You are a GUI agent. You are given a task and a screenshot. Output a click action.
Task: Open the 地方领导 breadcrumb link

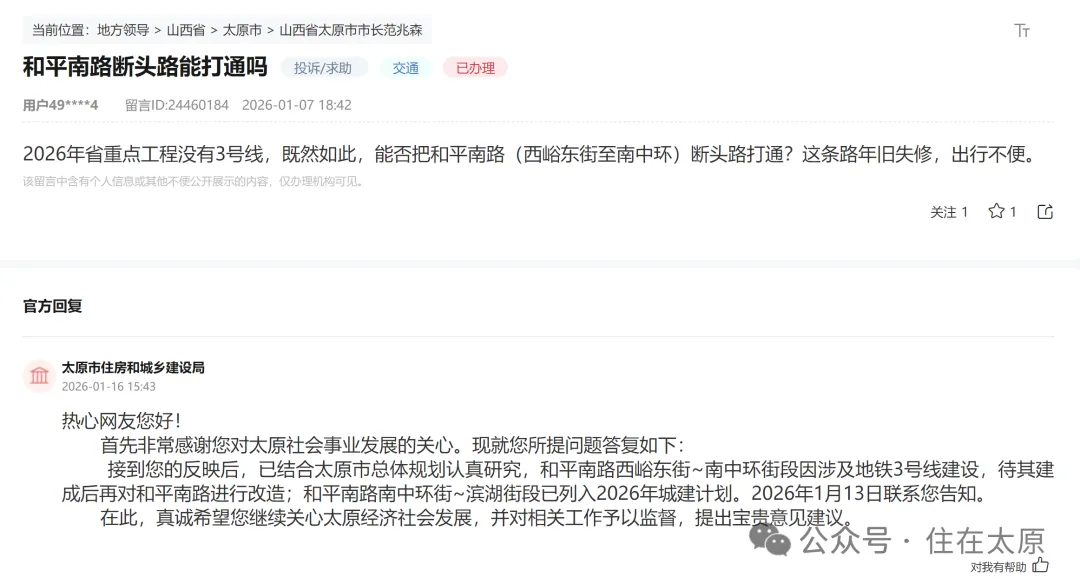(x=123, y=30)
